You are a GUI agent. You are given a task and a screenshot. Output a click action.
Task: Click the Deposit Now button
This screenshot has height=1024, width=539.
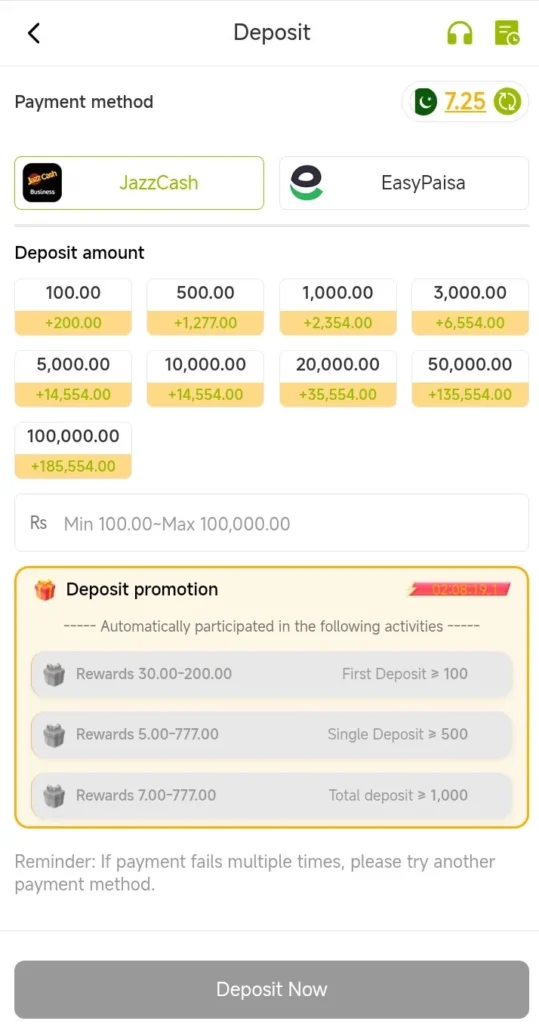click(x=272, y=989)
